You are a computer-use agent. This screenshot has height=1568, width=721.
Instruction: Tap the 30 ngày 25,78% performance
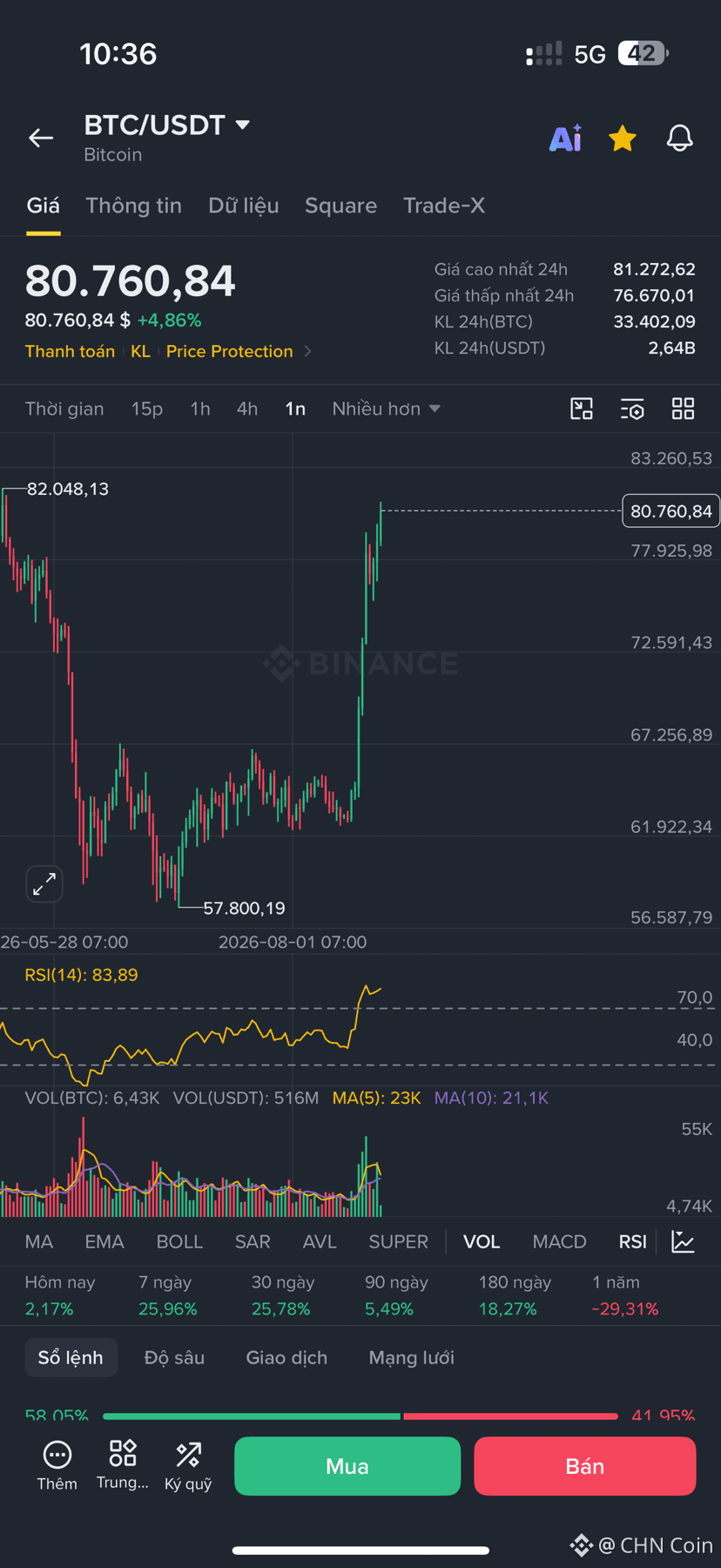click(283, 1295)
